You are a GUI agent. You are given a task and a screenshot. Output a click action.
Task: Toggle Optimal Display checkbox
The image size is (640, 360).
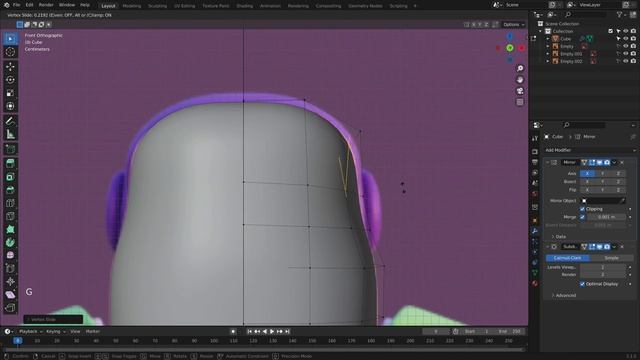582,284
